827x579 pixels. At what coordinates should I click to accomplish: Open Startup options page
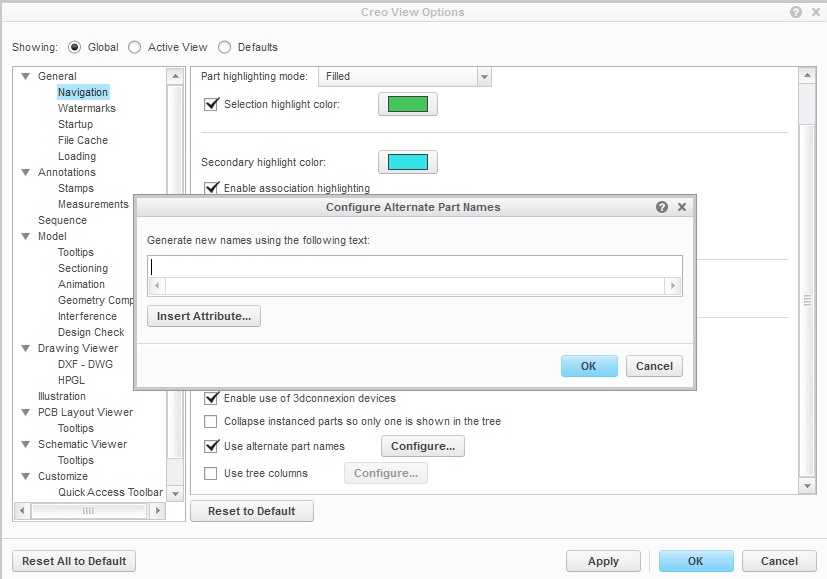click(x=75, y=124)
